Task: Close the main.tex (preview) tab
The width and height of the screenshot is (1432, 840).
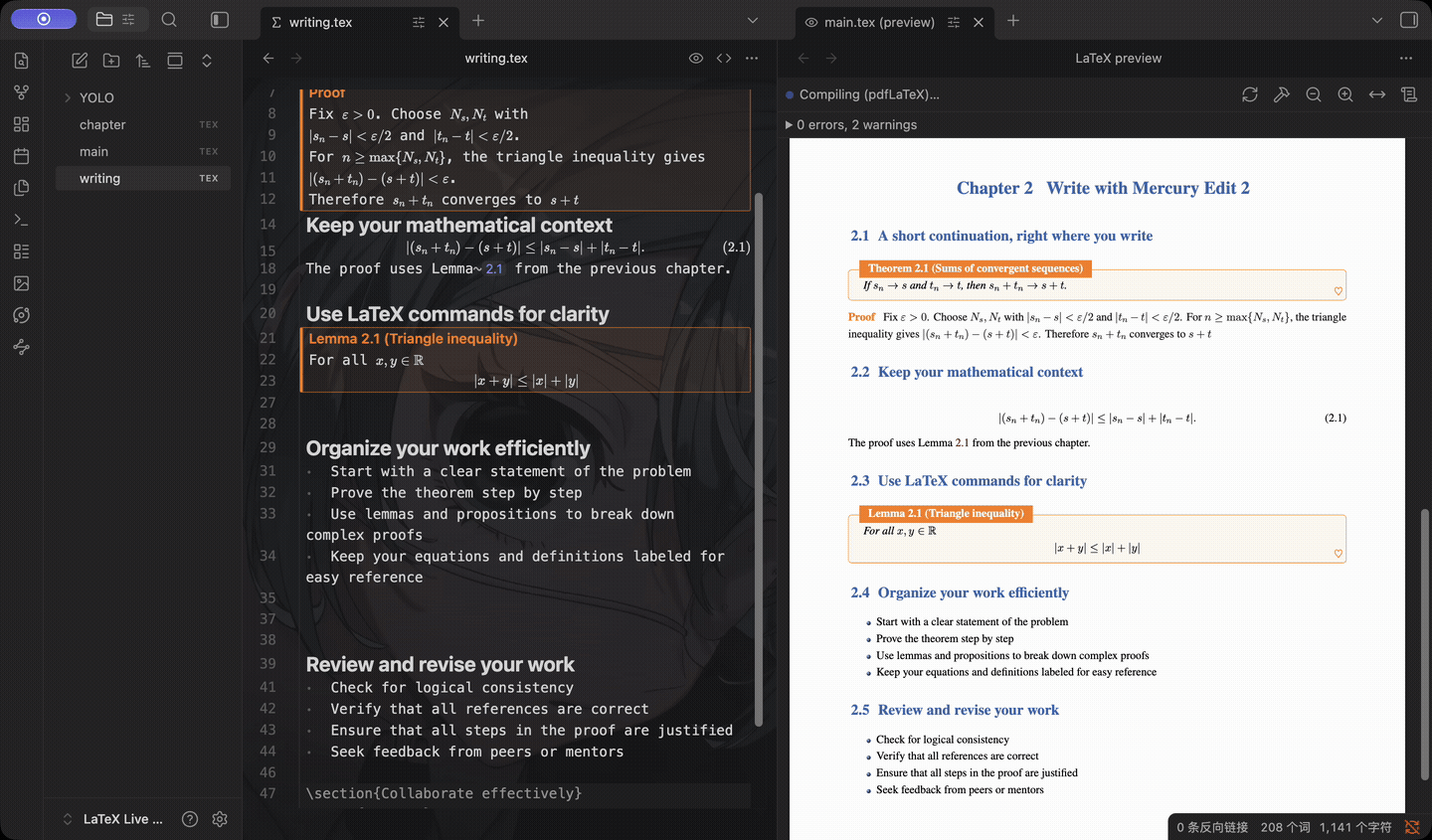Action: click(979, 22)
